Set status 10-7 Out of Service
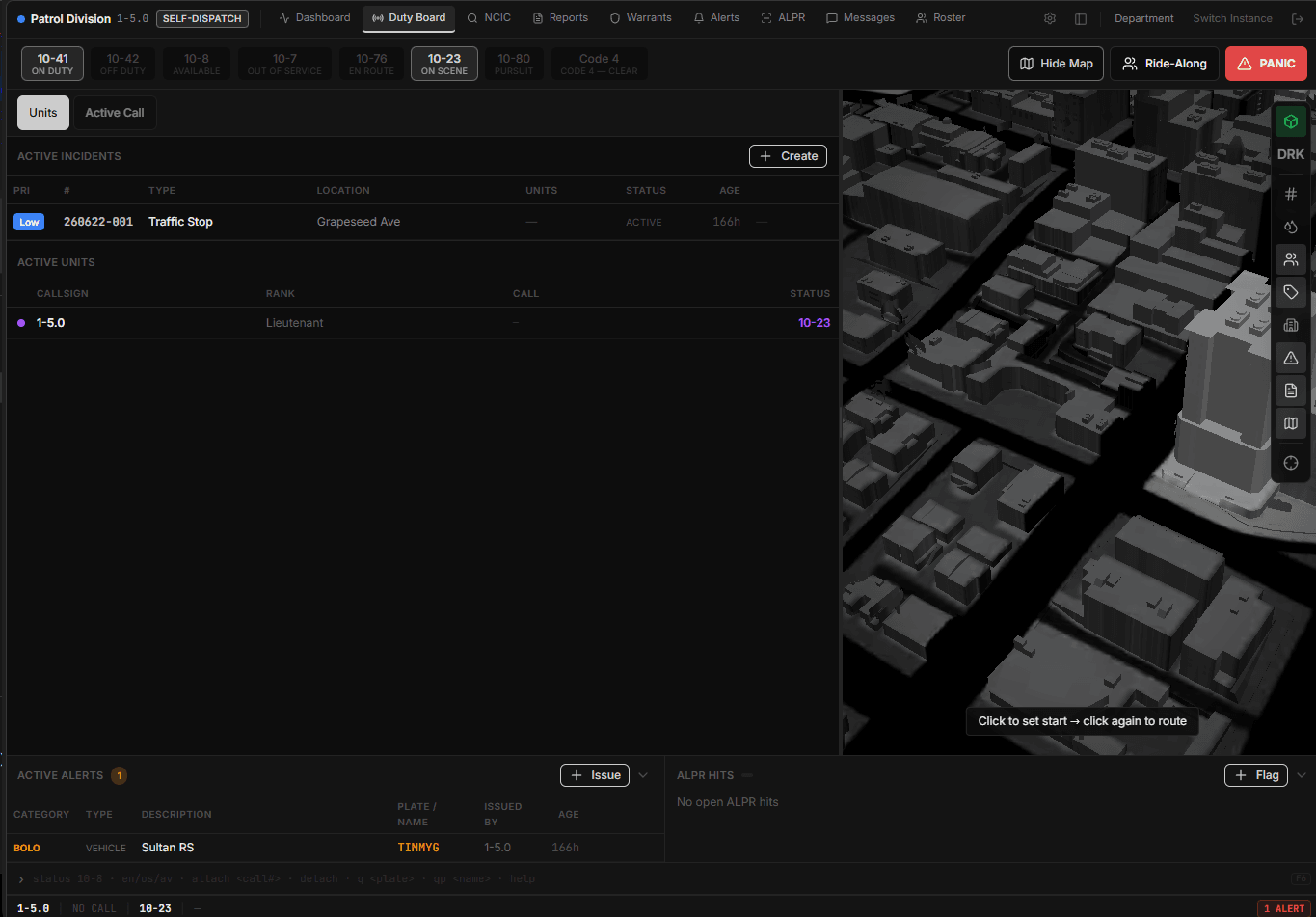Viewport: 1316px width, 917px height. click(x=284, y=64)
